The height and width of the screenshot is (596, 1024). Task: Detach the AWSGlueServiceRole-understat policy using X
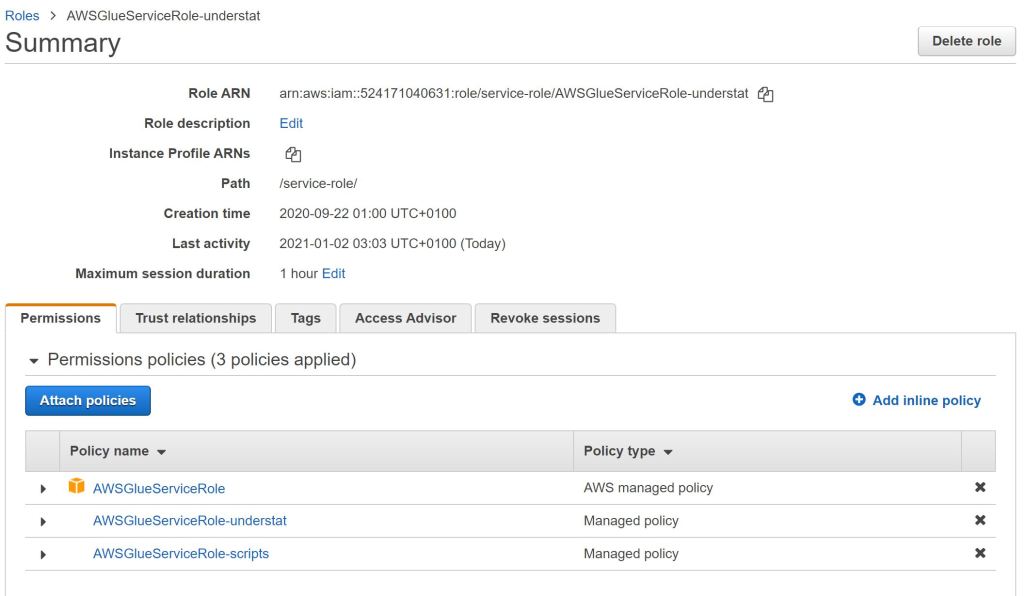980,521
